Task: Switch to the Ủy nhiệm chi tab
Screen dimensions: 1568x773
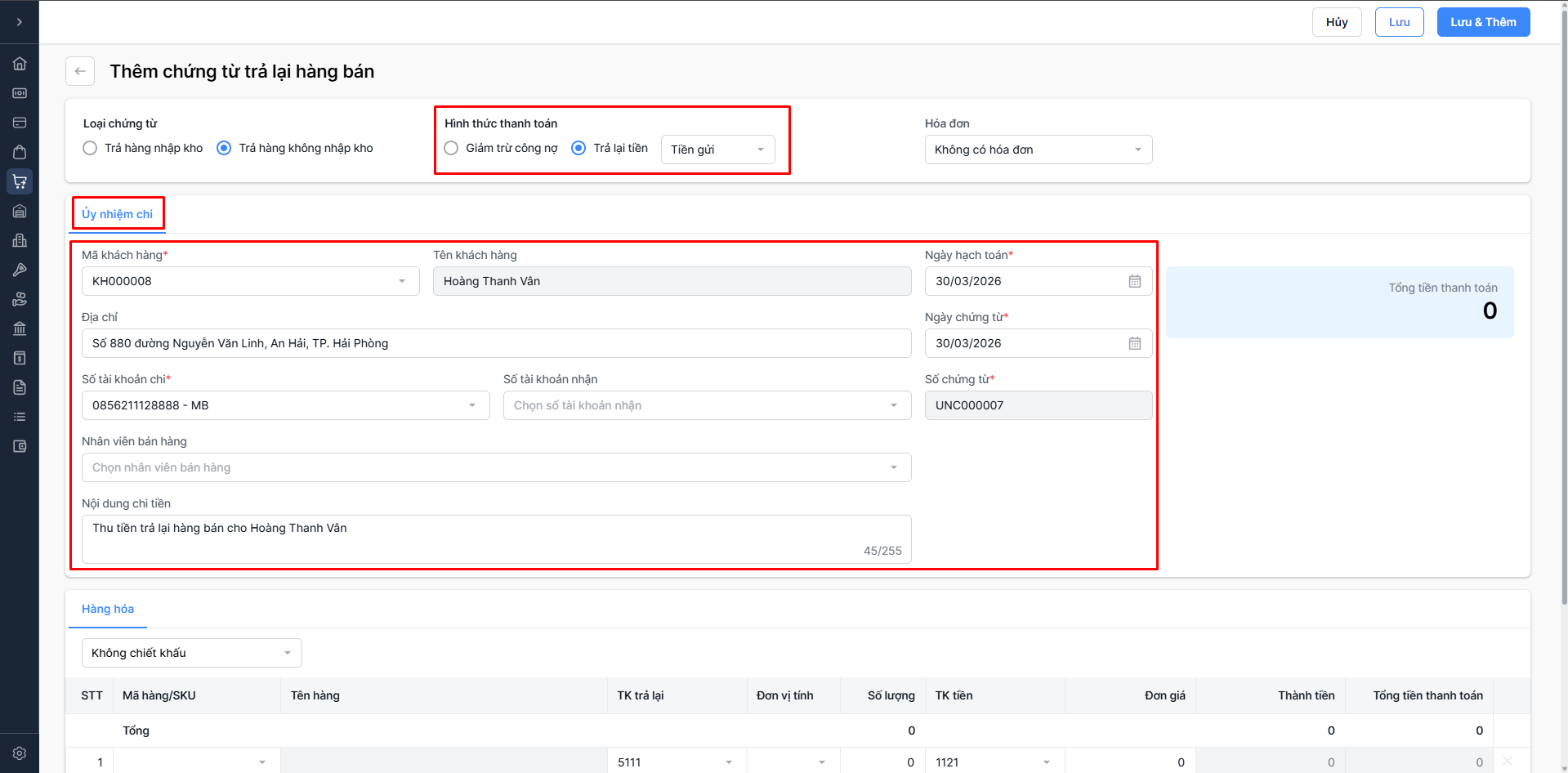Action: [x=117, y=214]
